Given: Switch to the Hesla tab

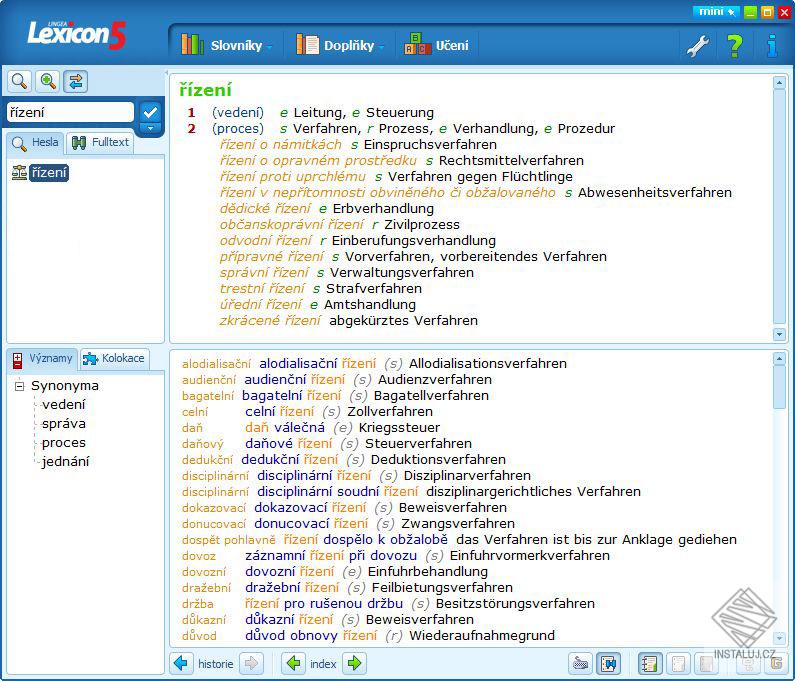Looking at the screenshot, I should (x=35, y=142).
